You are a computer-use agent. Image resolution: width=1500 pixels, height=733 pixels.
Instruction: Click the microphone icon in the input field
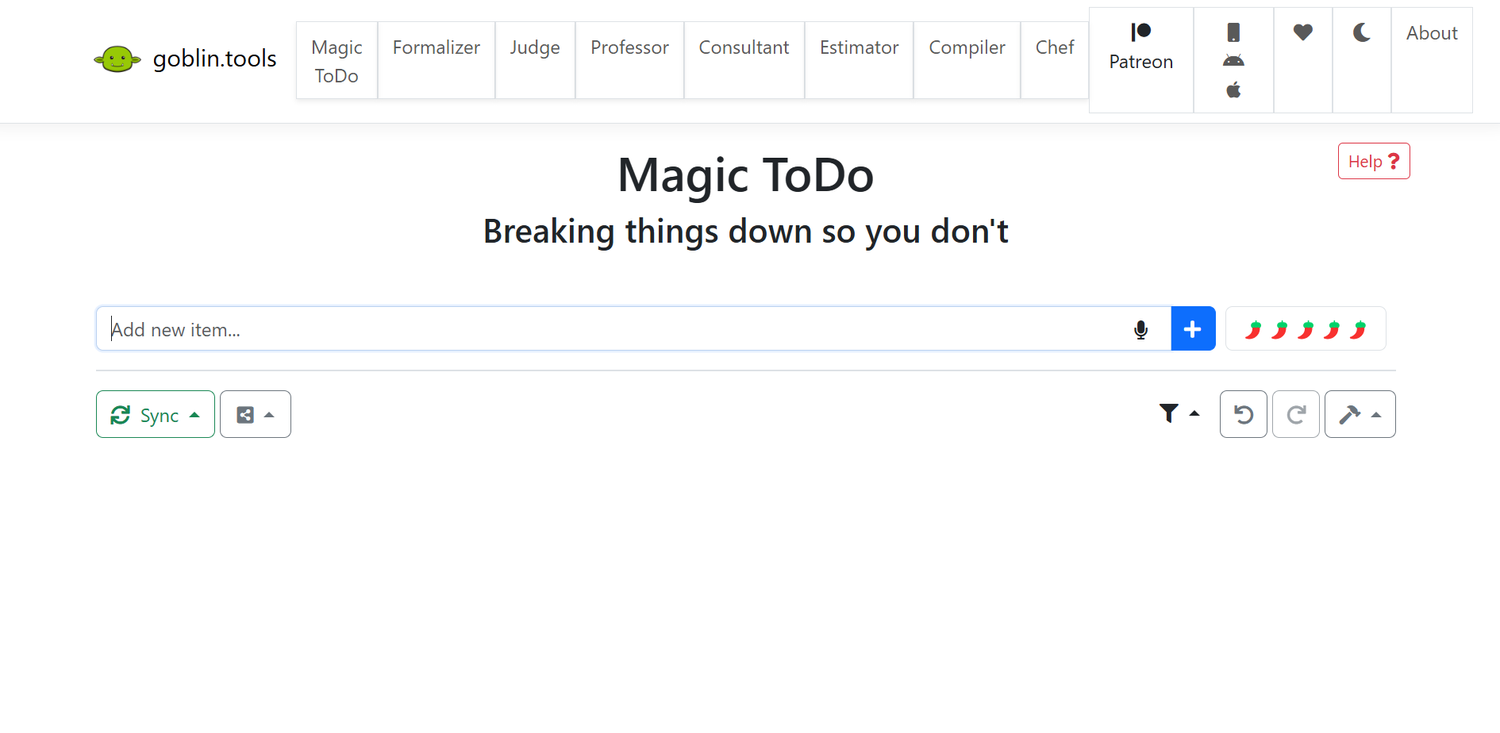coord(1140,328)
